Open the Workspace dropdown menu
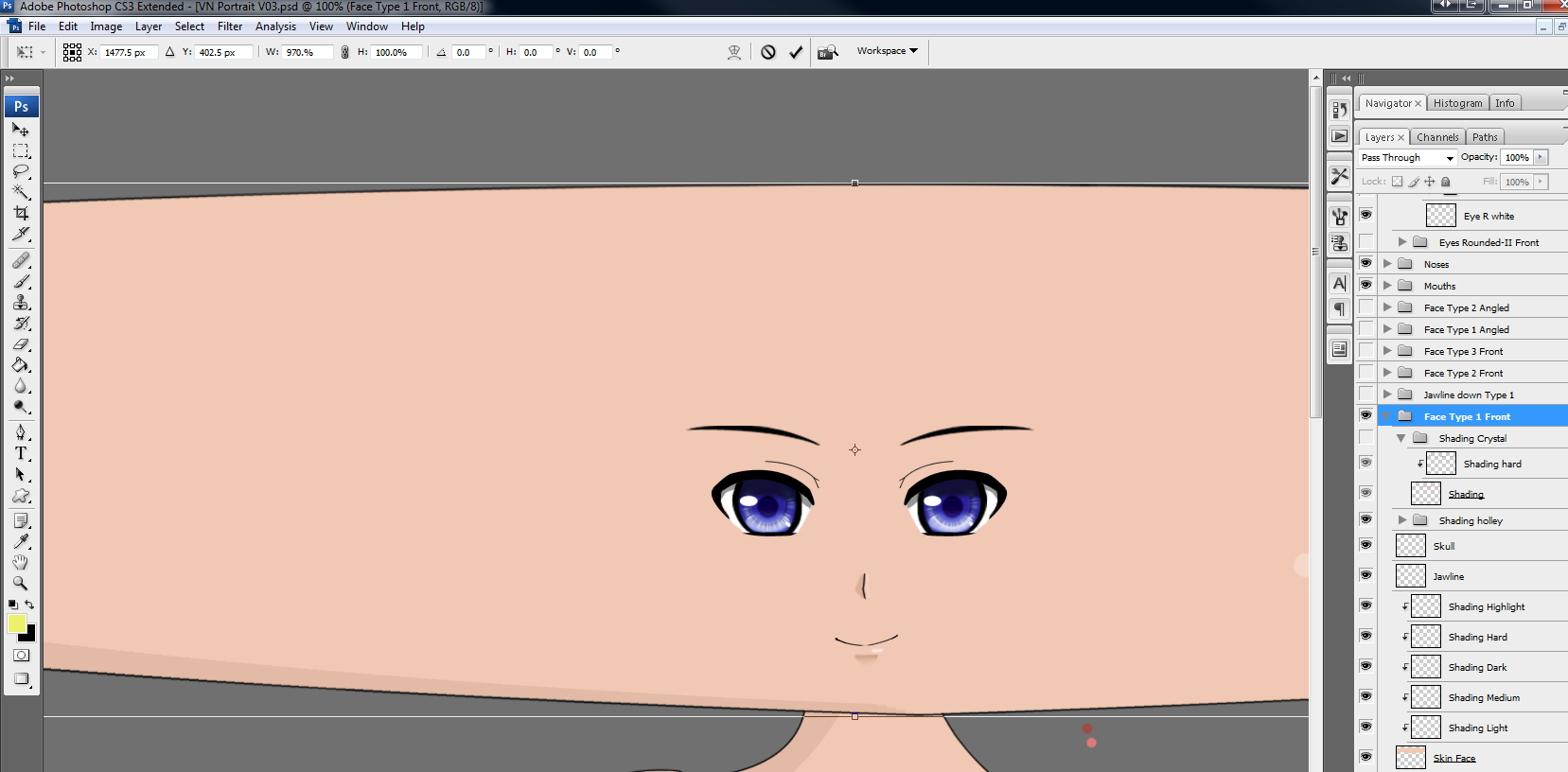The height and width of the screenshot is (772, 1568). tap(888, 51)
